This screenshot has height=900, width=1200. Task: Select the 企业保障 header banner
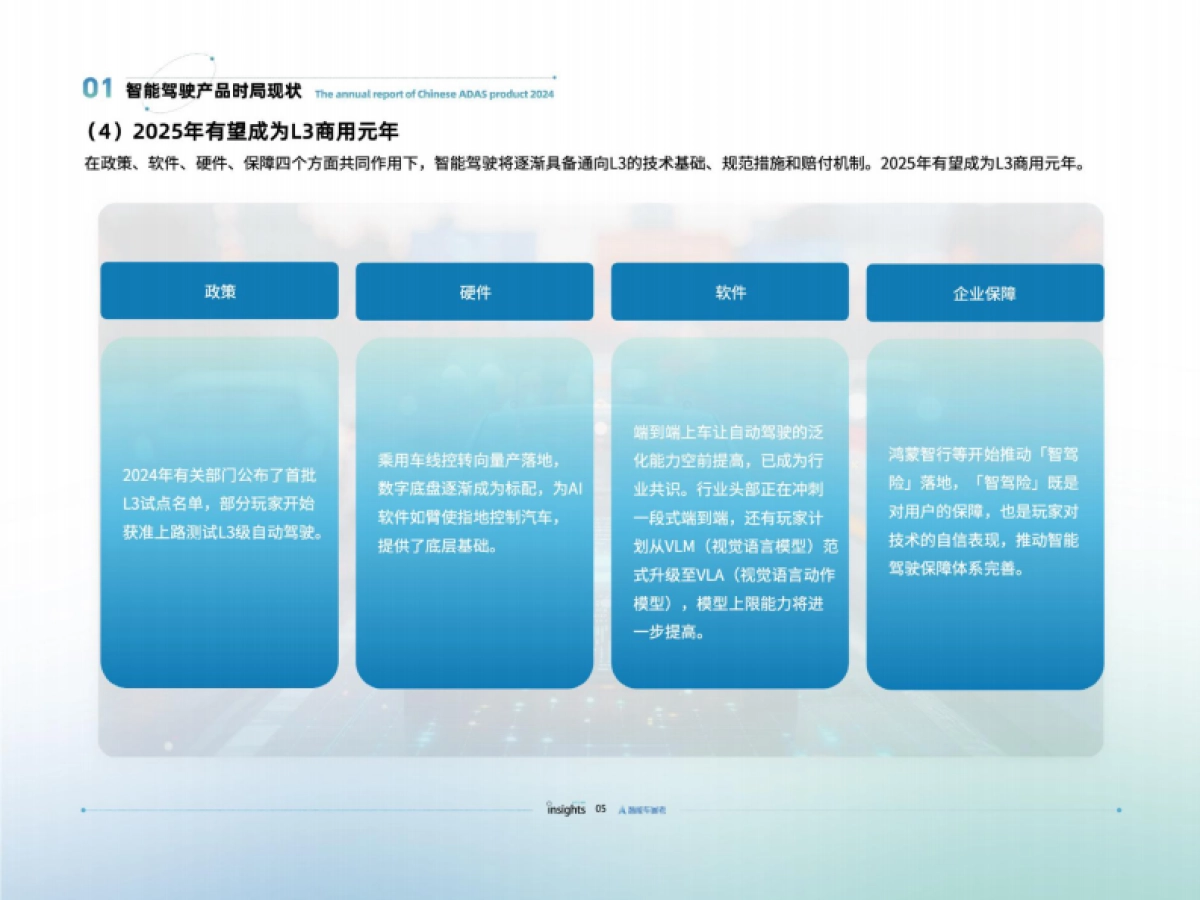tap(987, 292)
